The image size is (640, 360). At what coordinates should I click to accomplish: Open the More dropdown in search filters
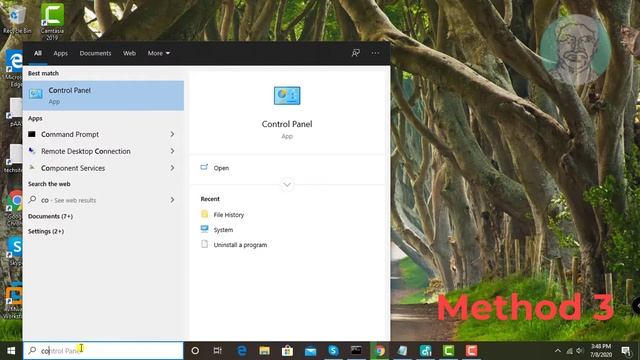159,53
